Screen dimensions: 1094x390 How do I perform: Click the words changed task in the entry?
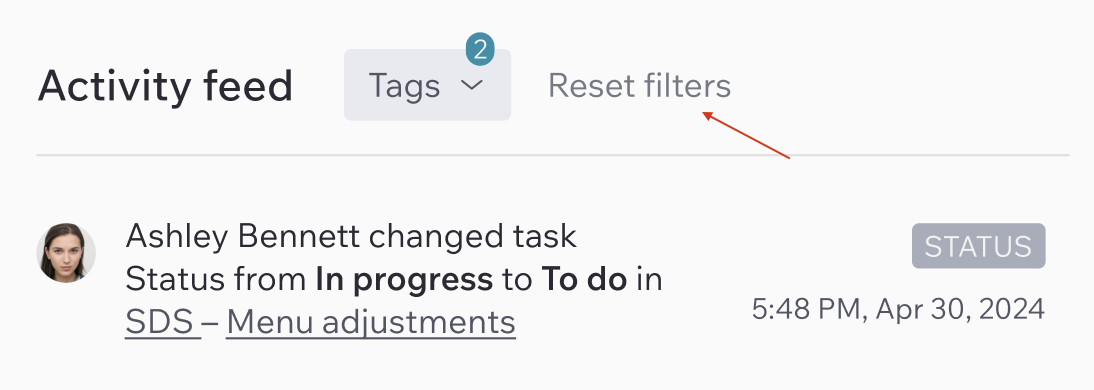coord(473,237)
